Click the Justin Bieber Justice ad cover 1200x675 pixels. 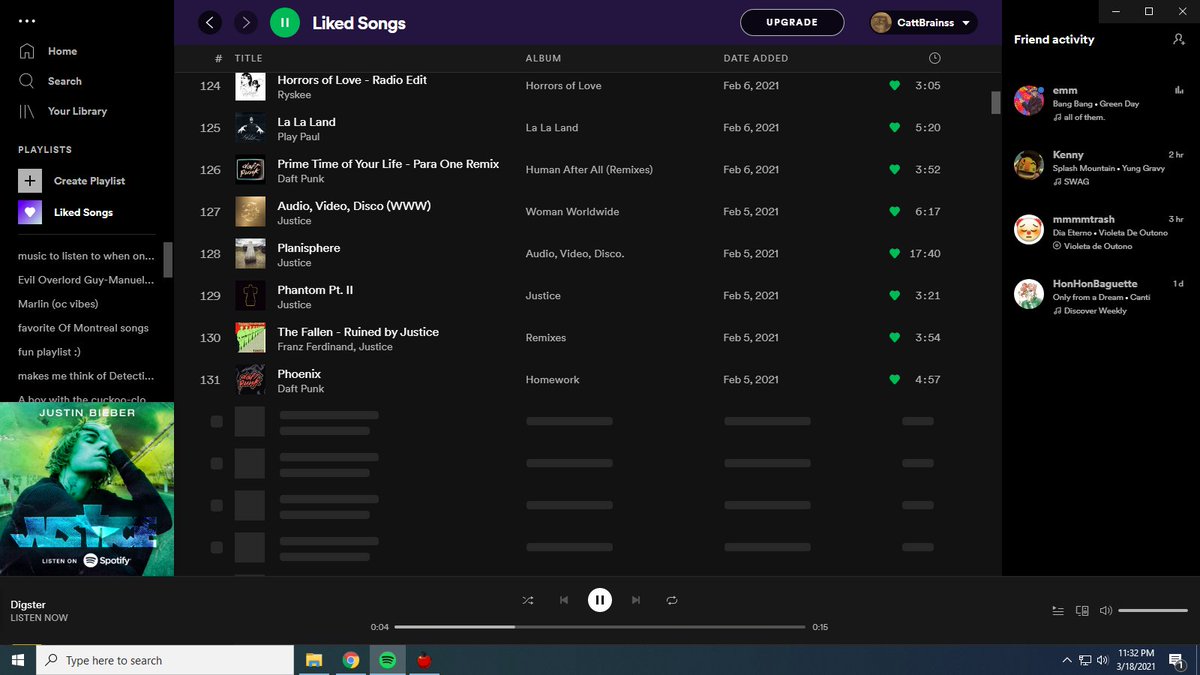coord(87,489)
